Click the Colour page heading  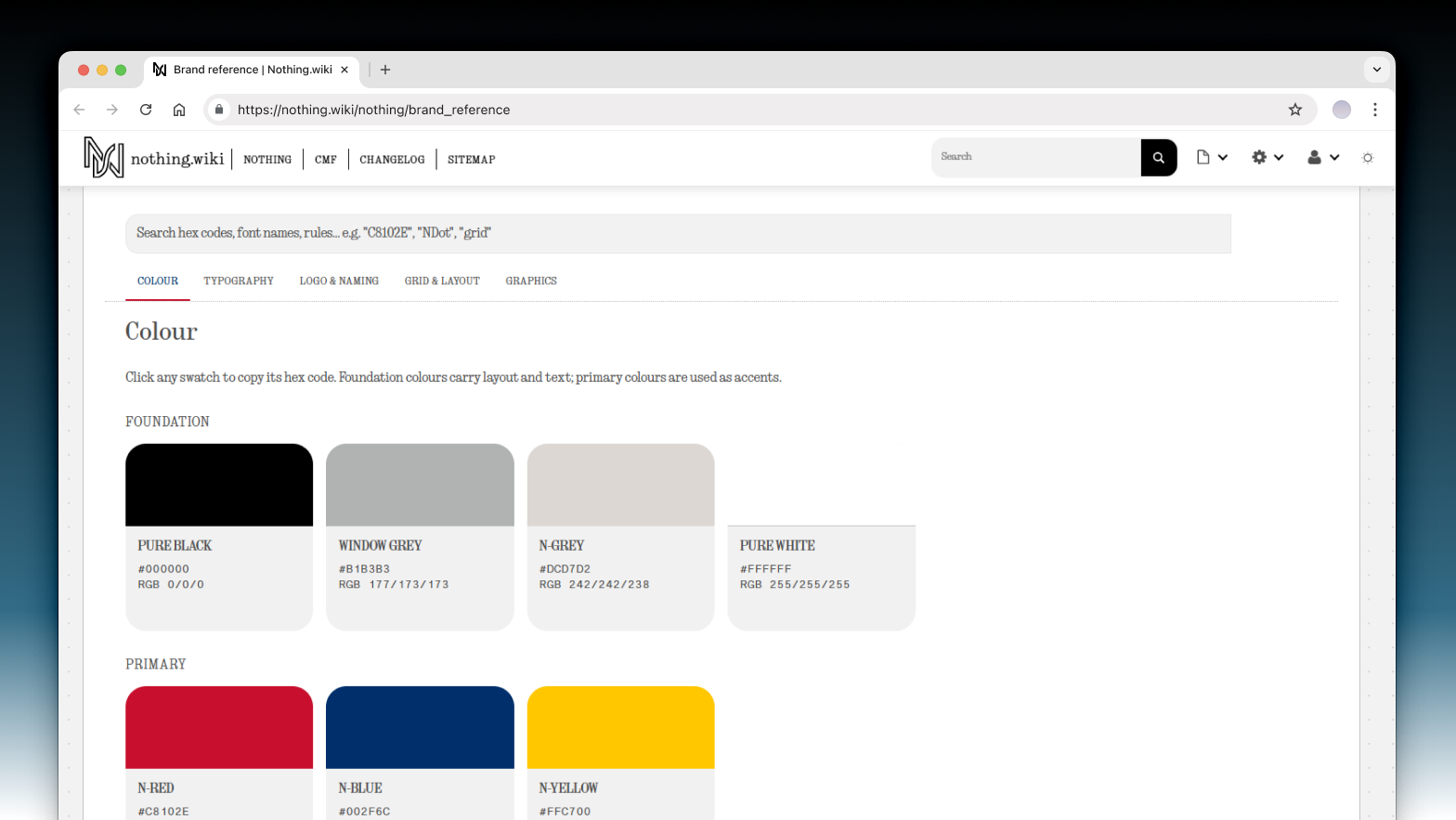[x=162, y=332]
